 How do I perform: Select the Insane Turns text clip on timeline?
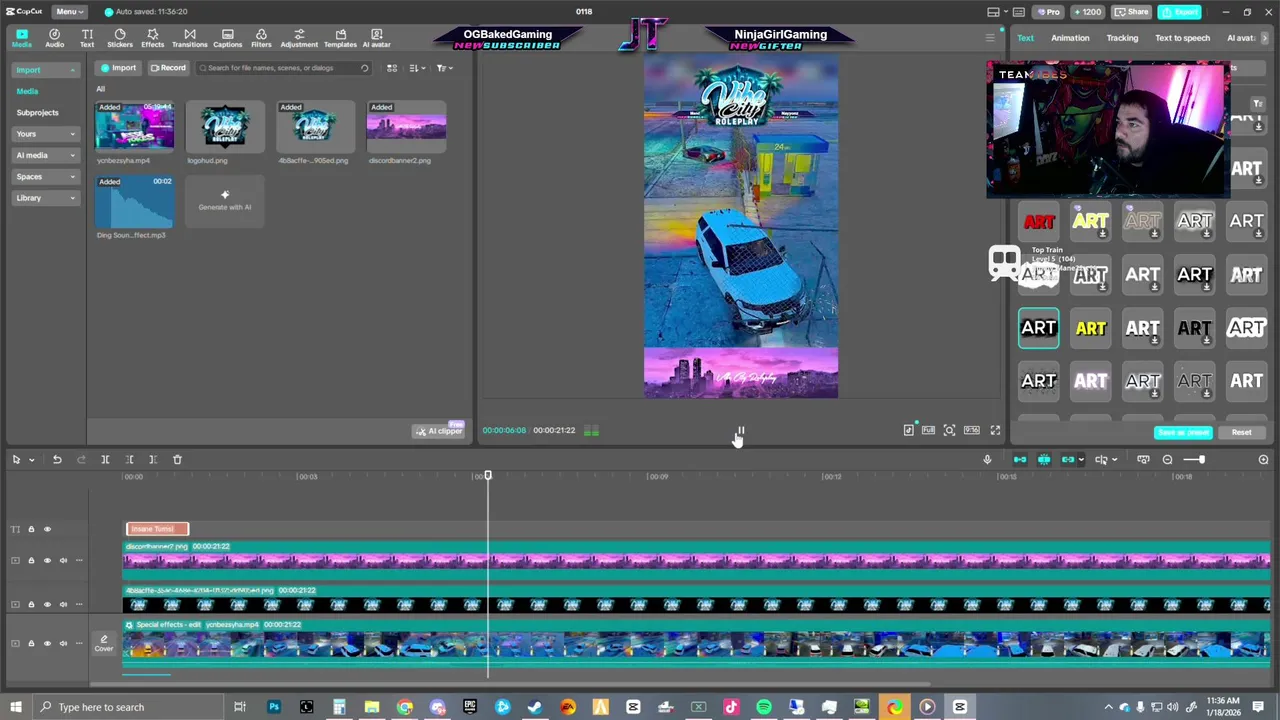point(157,529)
